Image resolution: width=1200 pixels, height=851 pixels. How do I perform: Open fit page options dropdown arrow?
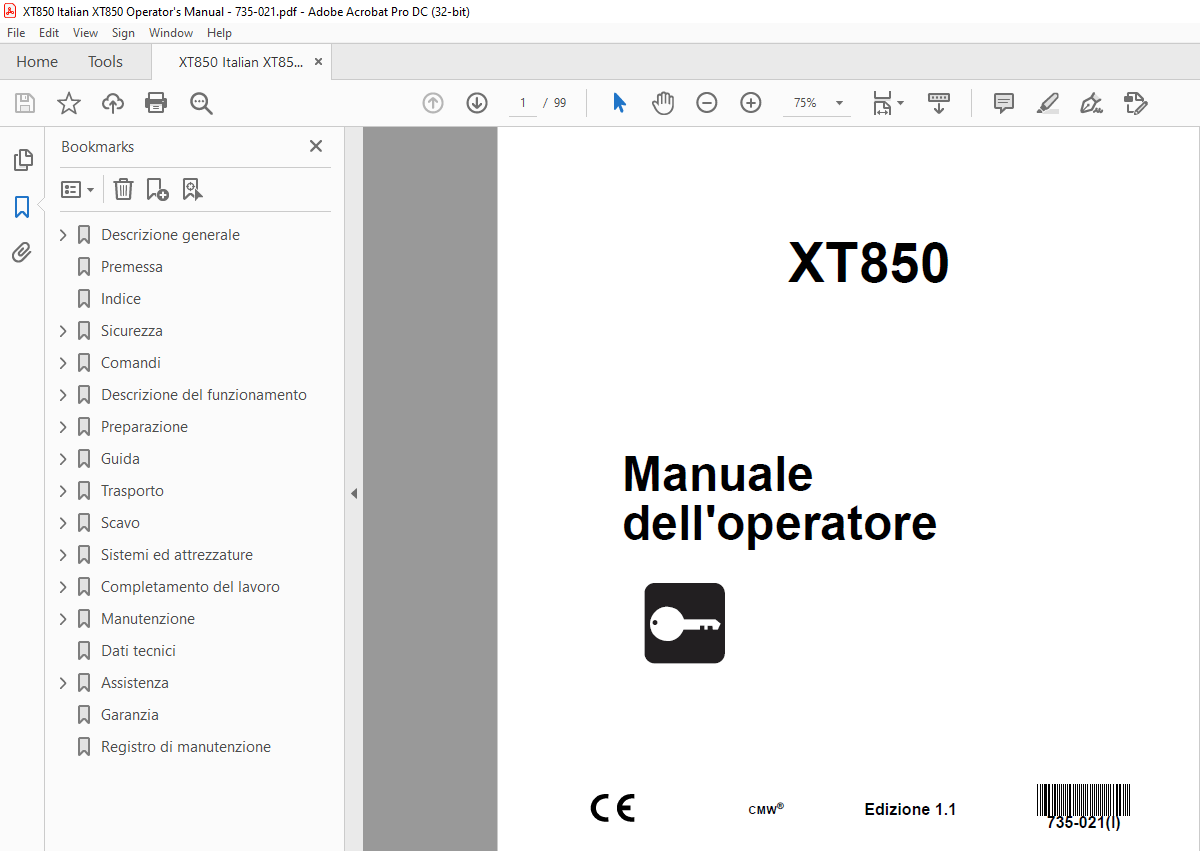point(900,103)
